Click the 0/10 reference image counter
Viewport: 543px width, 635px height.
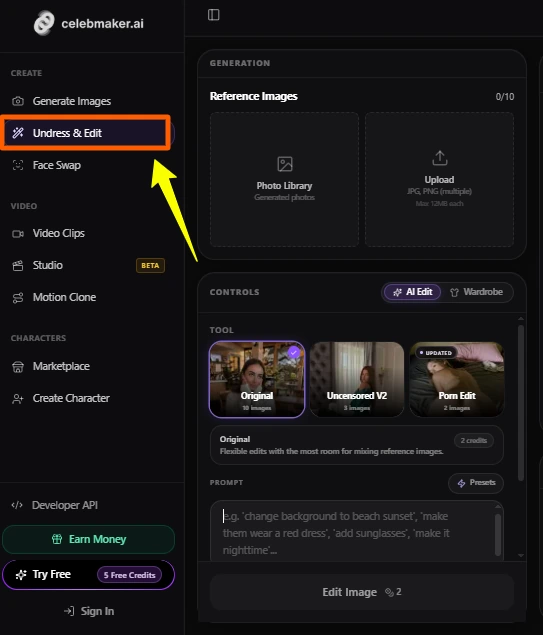(505, 97)
